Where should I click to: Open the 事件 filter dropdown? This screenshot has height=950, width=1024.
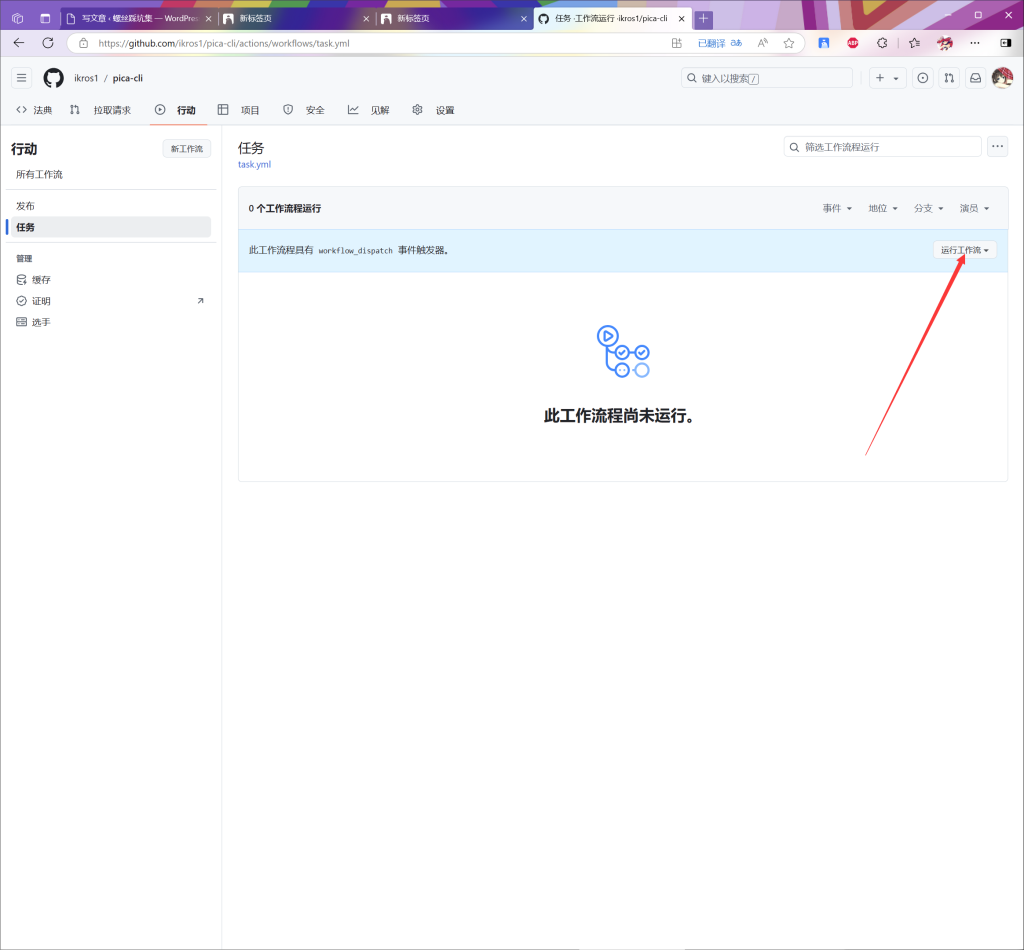pos(837,208)
